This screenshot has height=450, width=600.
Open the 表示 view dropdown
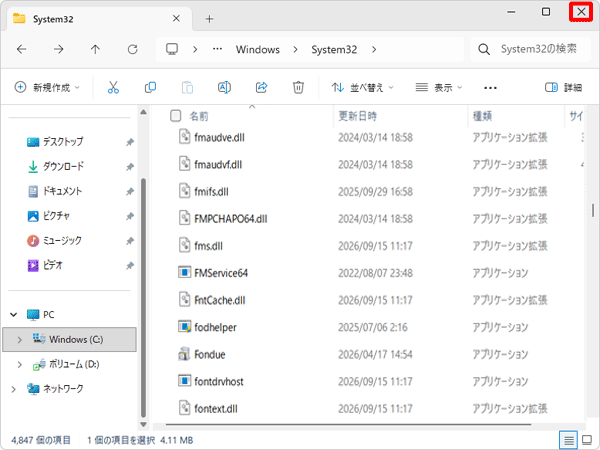pos(439,88)
